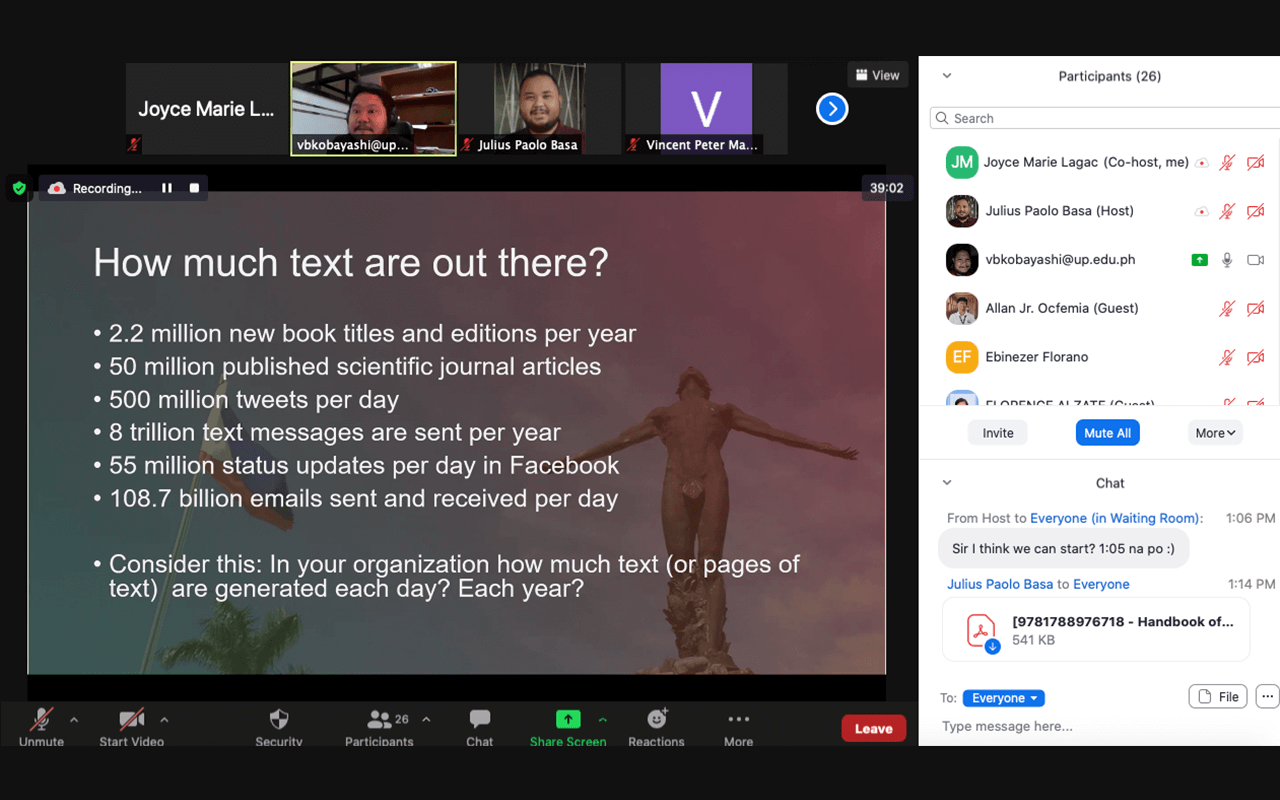Click the File attach button in chat
The width and height of the screenshot is (1280, 800).
click(1218, 697)
